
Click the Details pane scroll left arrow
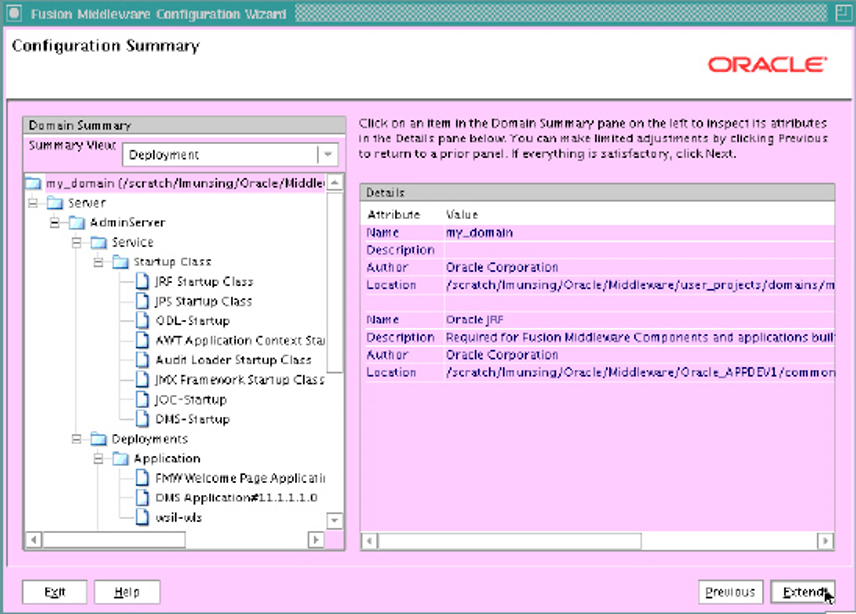(x=370, y=541)
